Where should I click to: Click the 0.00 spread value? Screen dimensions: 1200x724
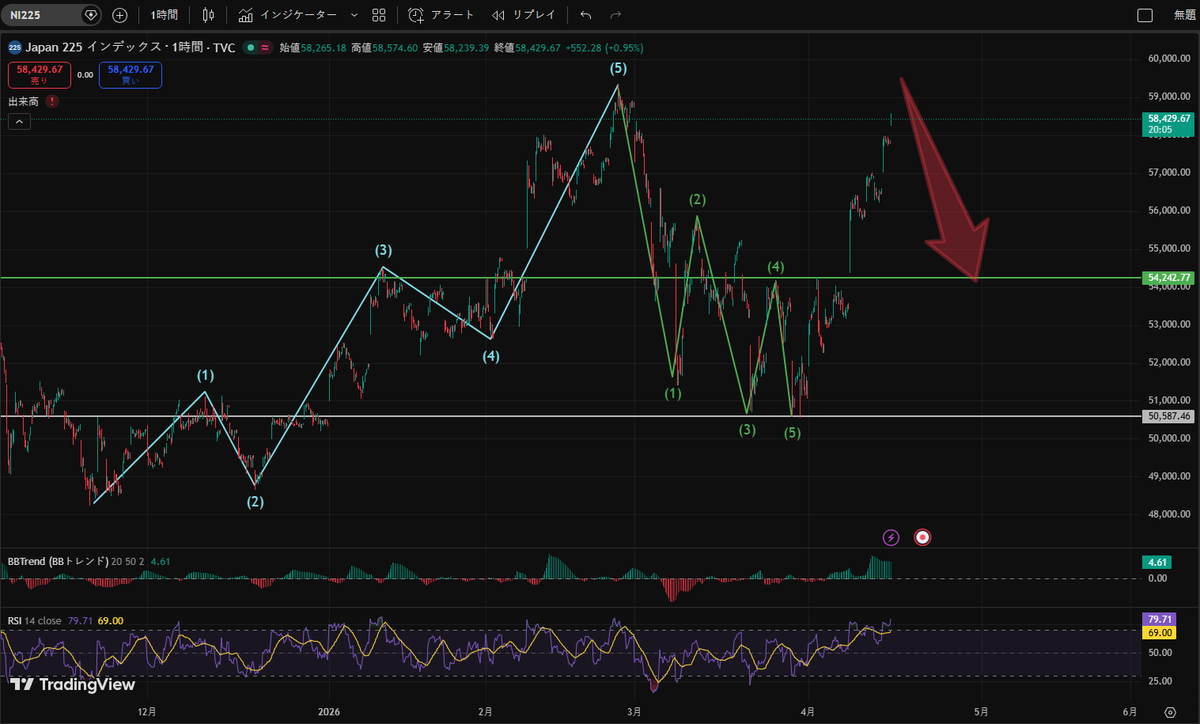[85, 75]
